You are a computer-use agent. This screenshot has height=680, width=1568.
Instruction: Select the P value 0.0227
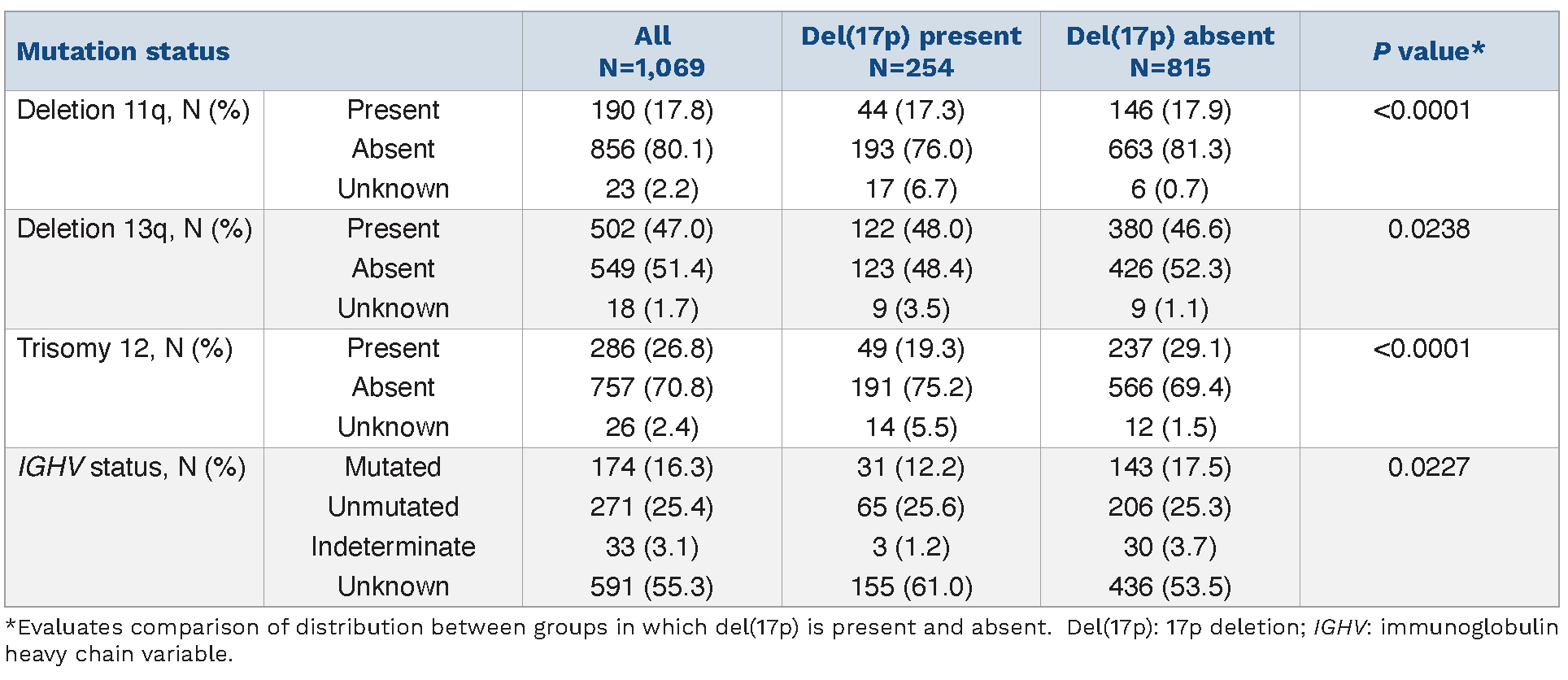[x=1428, y=468]
